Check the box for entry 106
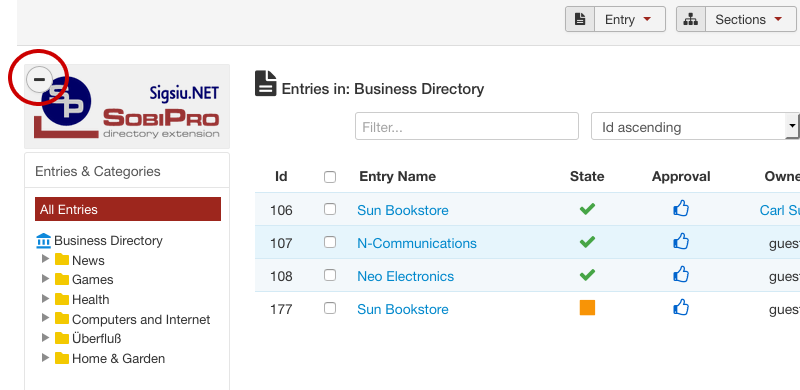This screenshot has height=390, width=800. (330, 209)
